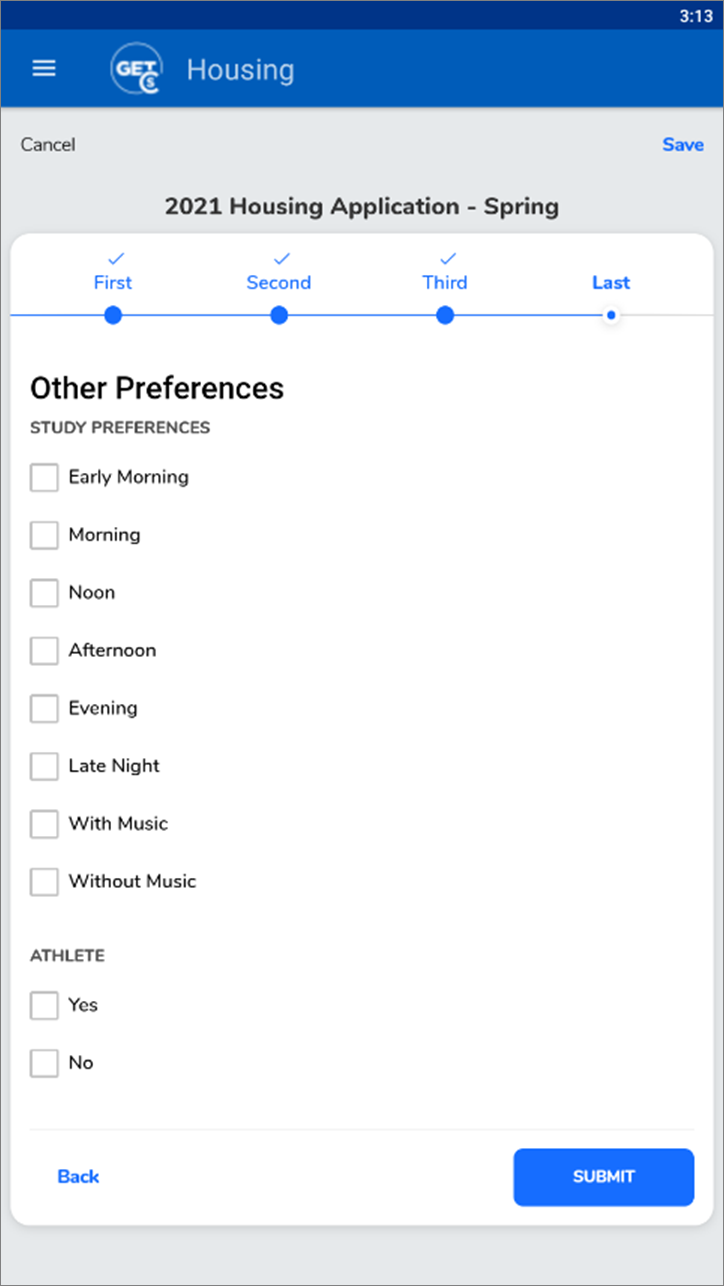724x1286 pixels.
Task: Switch to the Third step tab
Action: click(x=445, y=282)
